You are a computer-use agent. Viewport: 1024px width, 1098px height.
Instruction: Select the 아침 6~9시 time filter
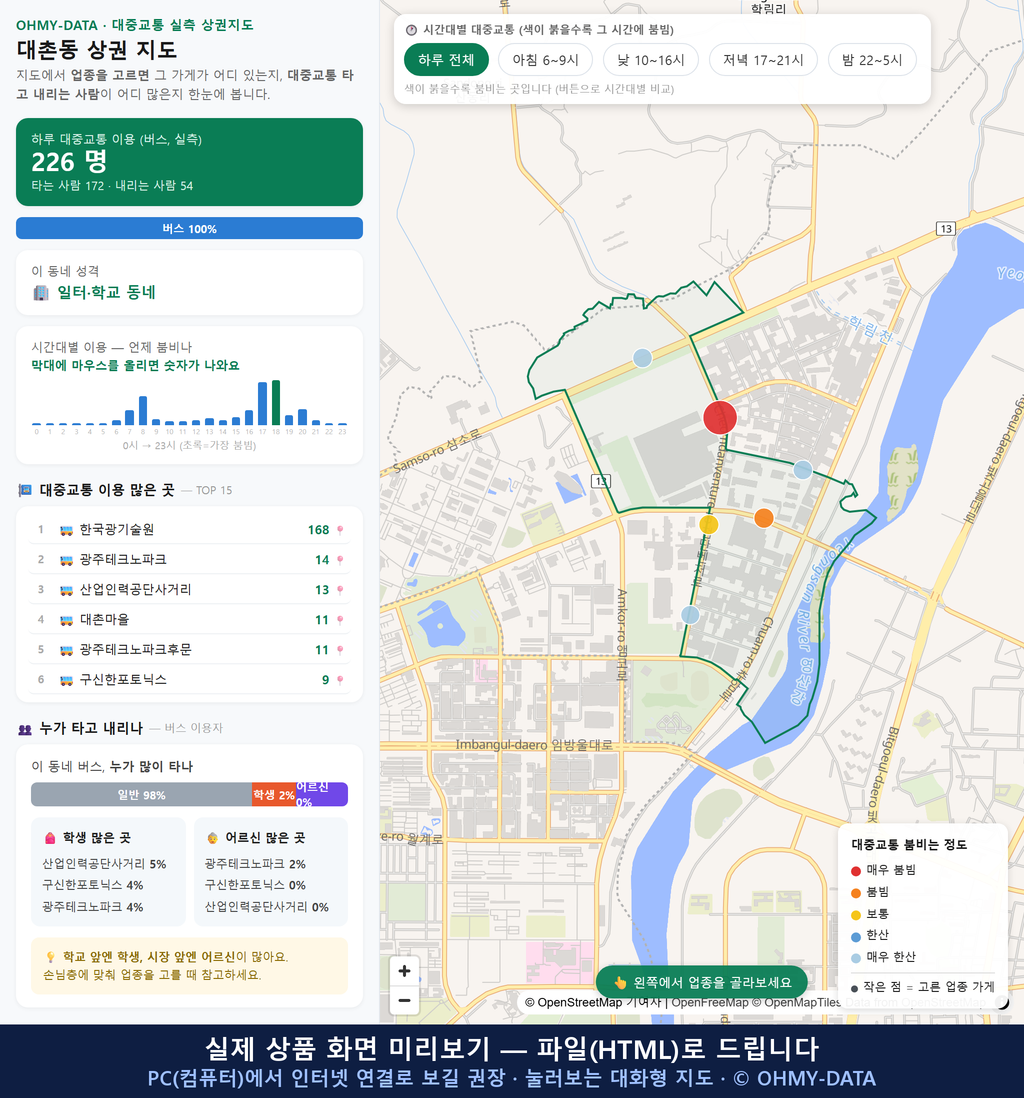[x=546, y=60]
